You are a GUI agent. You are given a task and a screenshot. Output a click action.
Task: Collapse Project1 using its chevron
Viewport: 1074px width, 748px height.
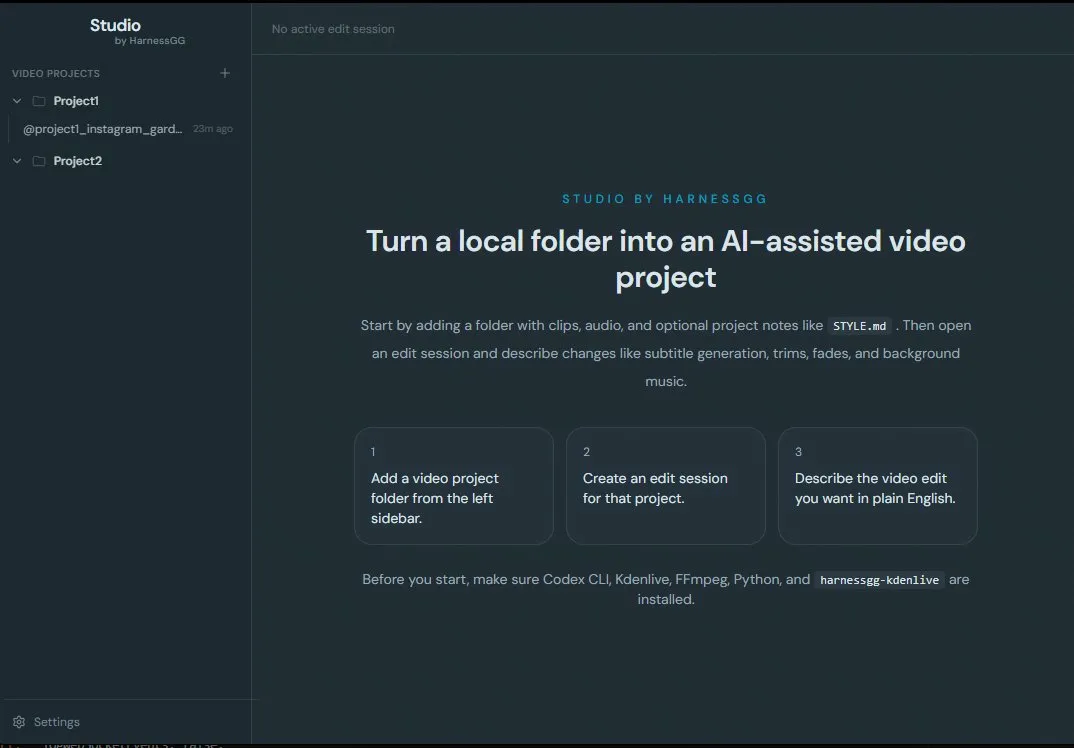16,100
